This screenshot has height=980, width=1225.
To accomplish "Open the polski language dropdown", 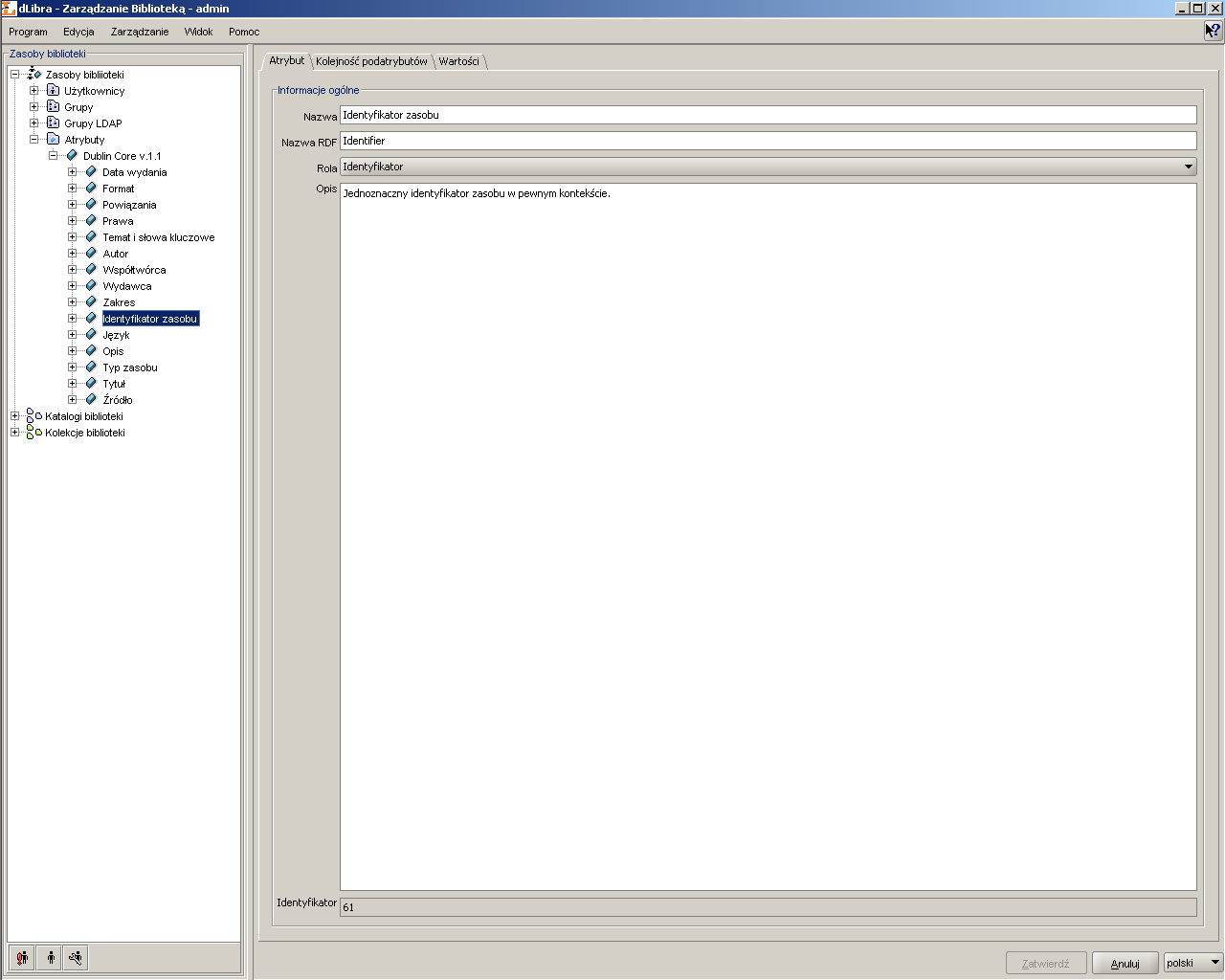I will click(x=1193, y=963).
